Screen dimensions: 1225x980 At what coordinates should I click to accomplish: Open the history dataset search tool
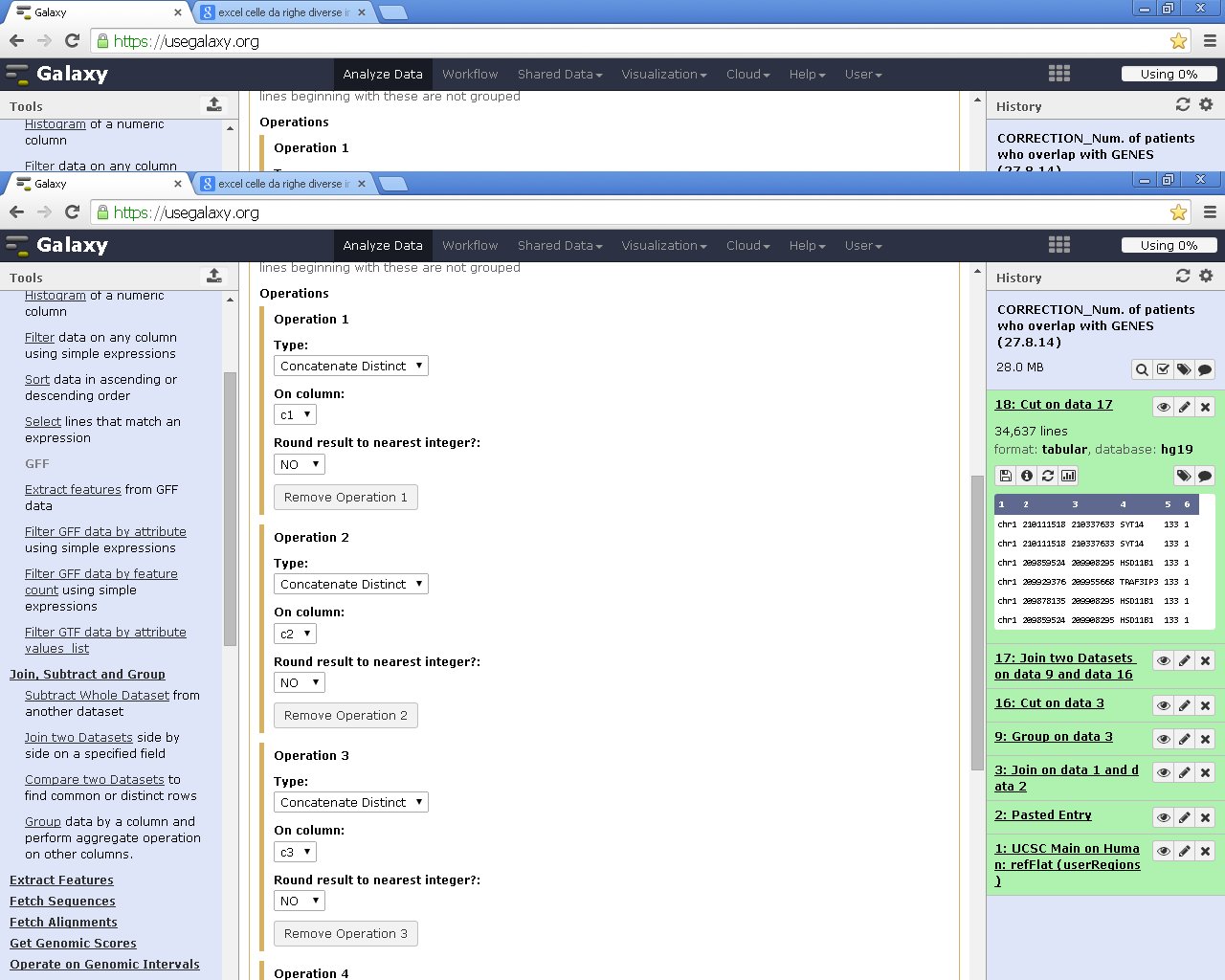pyautogui.click(x=1142, y=369)
